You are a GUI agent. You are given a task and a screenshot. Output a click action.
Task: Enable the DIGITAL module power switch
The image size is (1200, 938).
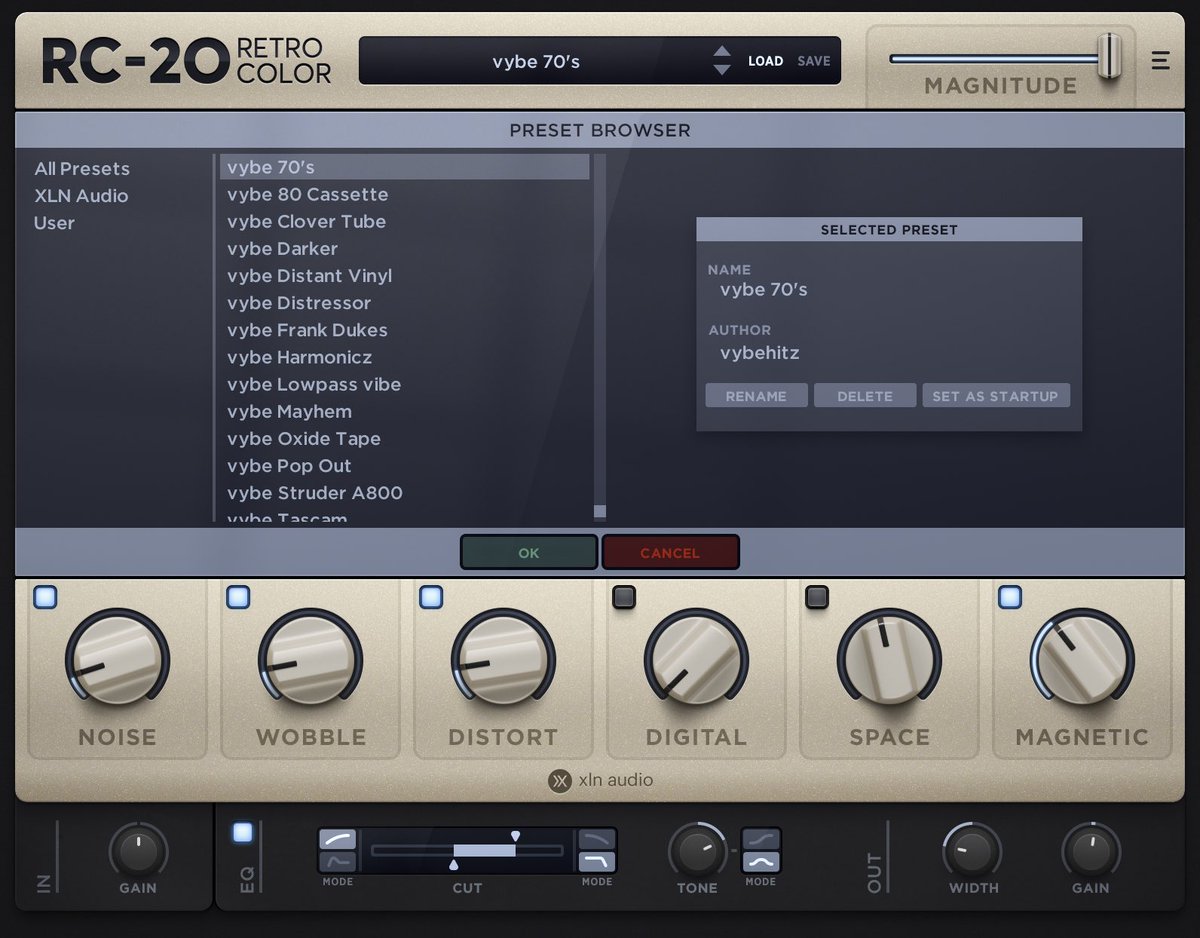pos(624,597)
